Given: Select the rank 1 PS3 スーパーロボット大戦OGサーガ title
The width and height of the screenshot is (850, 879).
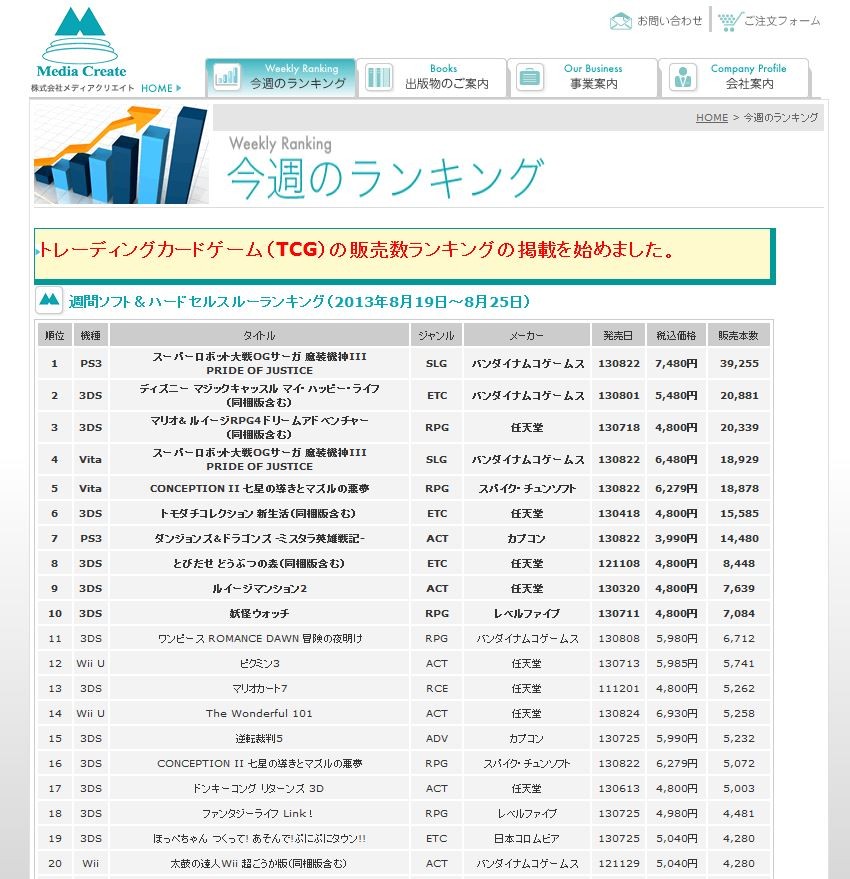Looking at the screenshot, I should tap(259, 363).
